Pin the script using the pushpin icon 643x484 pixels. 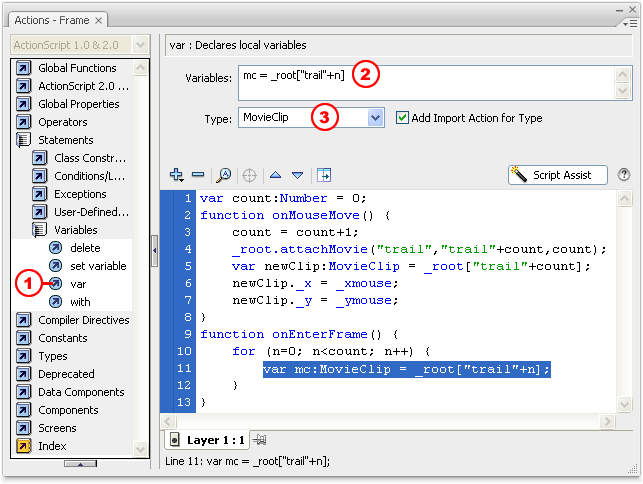click(x=260, y=440)
